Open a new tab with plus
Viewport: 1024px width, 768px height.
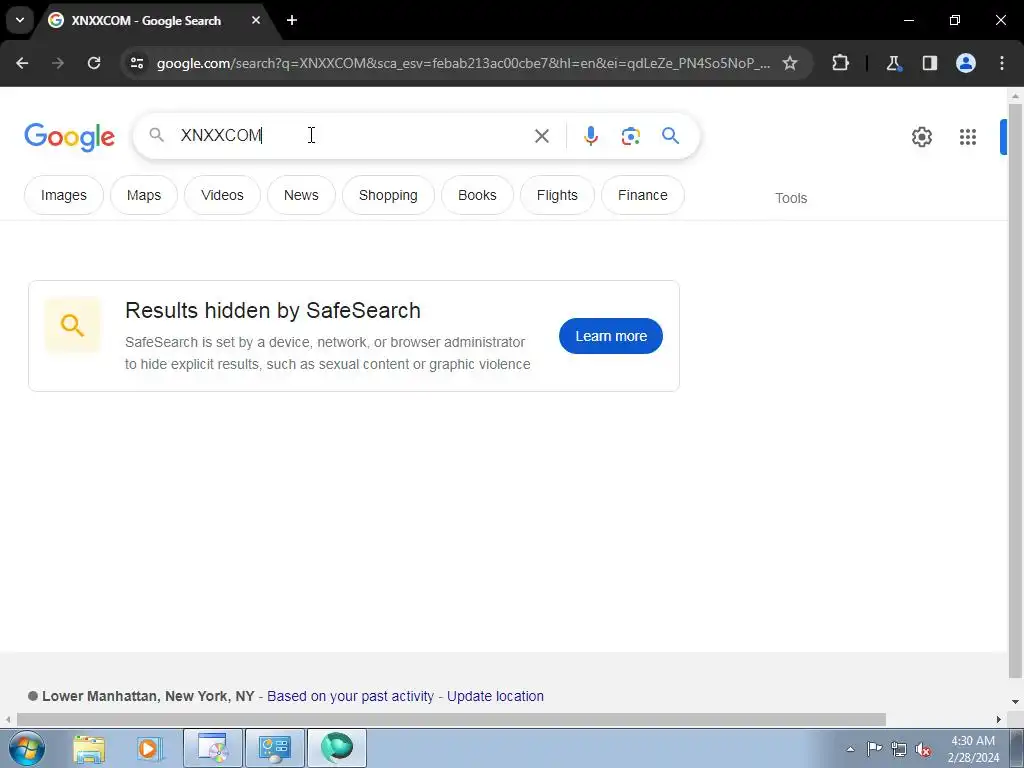(x=292, y=20)
